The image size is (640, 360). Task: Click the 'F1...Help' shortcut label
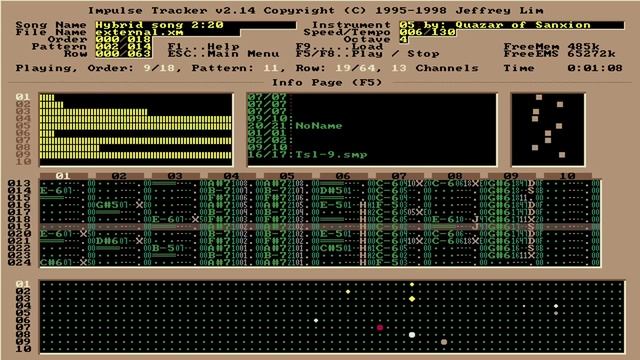pos(204,47)
